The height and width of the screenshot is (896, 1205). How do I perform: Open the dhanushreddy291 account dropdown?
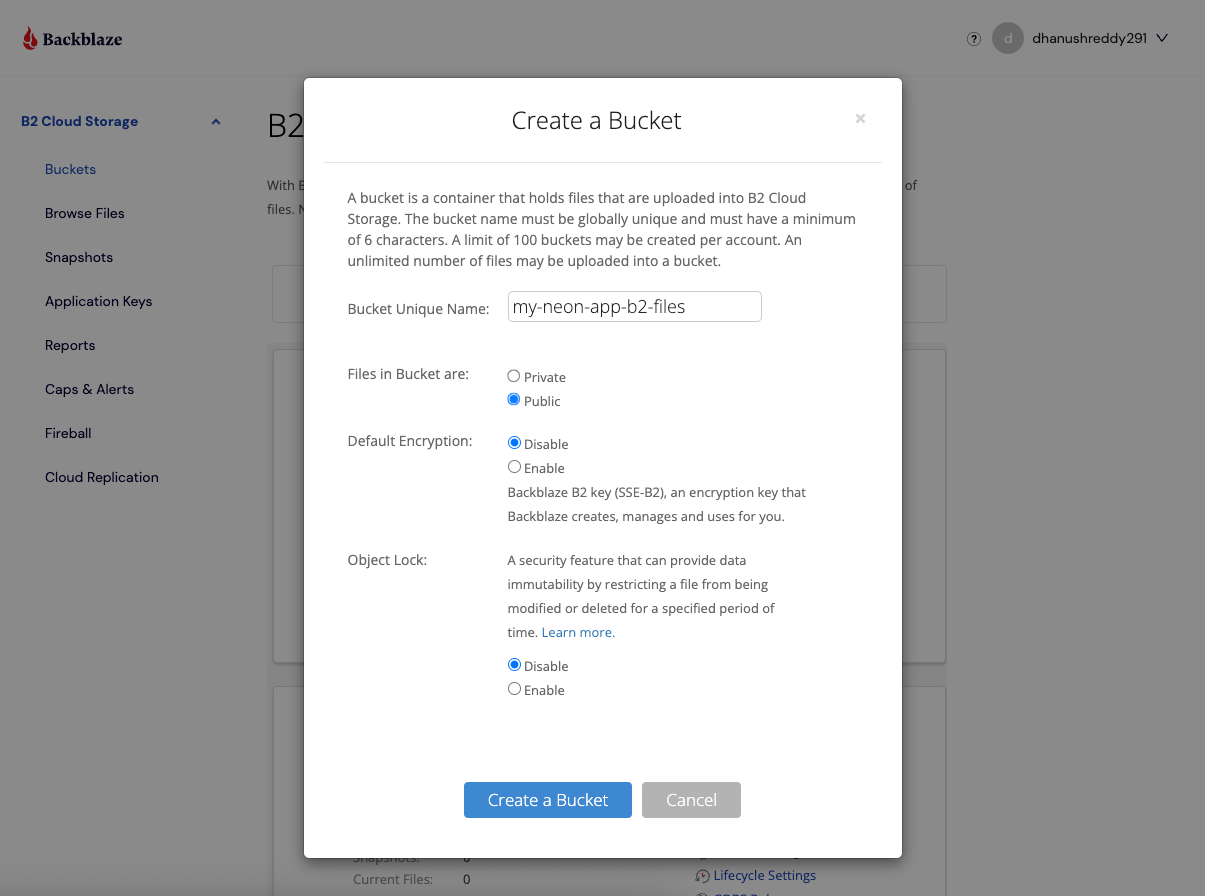point(1090,38)
